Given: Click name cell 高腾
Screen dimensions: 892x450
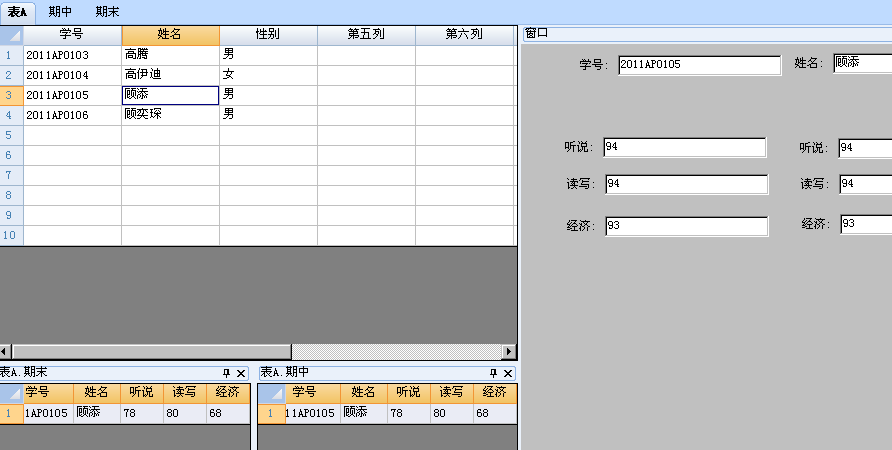Looking at the screenshot, I should tap(170, 56).
